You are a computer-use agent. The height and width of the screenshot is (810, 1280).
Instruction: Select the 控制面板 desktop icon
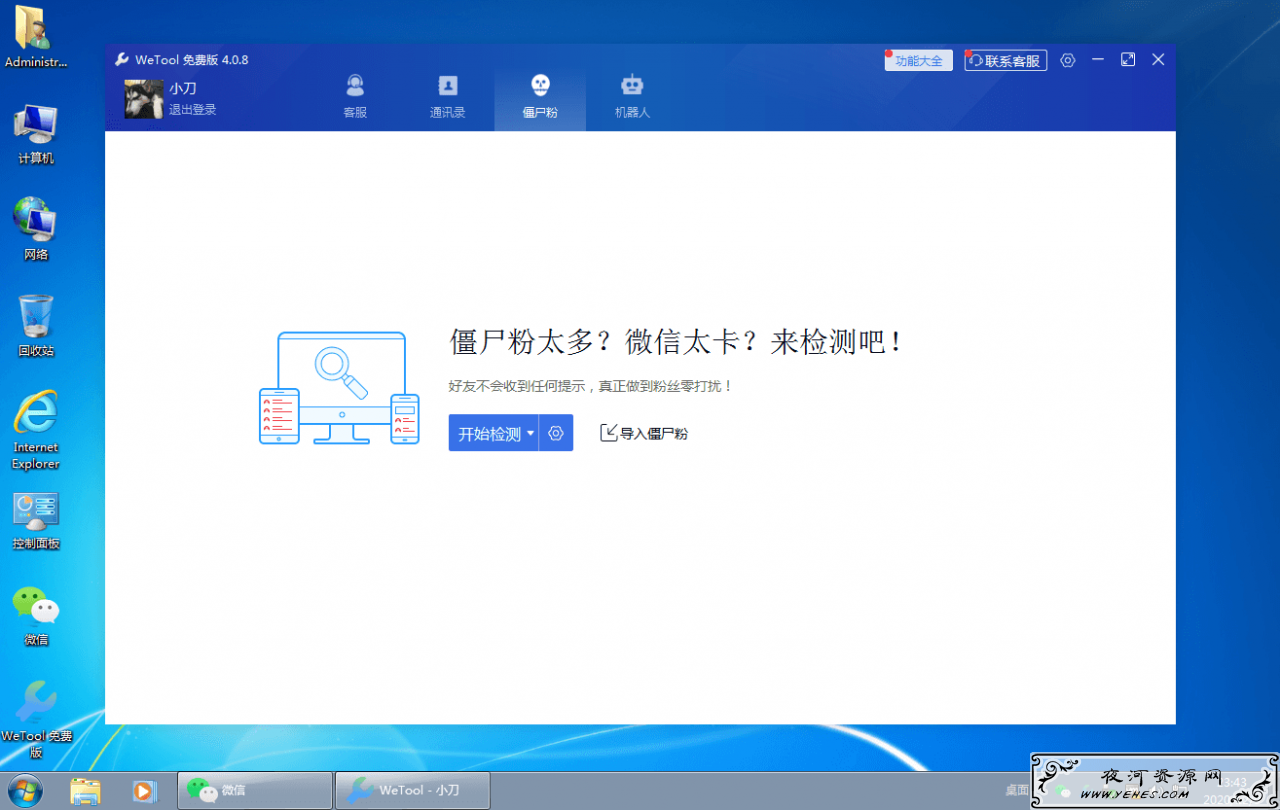tap(36, 520)
